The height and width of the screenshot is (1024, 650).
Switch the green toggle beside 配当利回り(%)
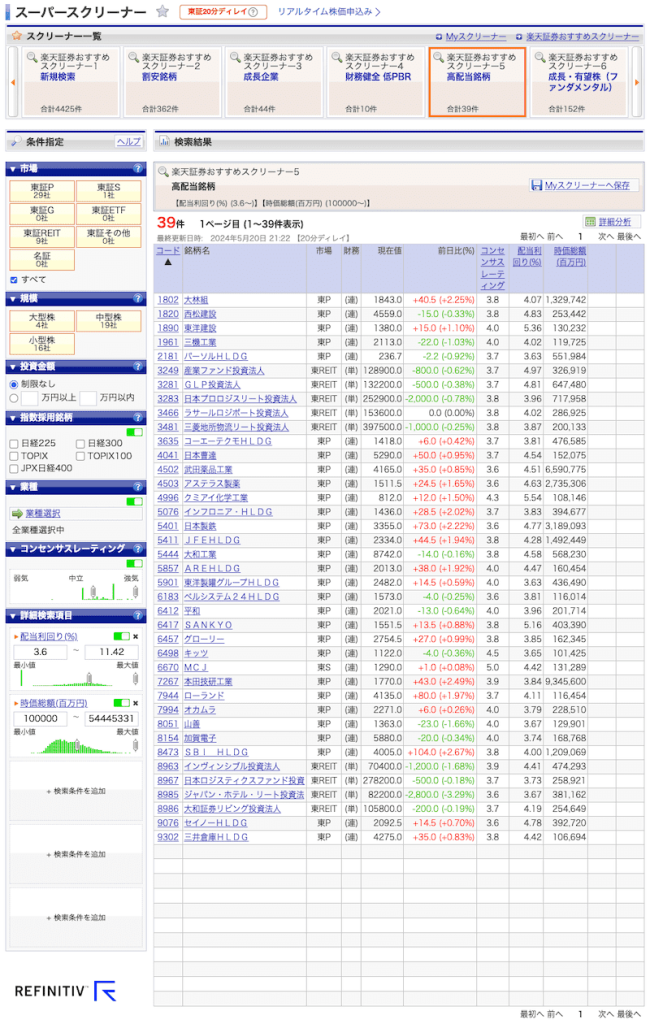[122, 636]
